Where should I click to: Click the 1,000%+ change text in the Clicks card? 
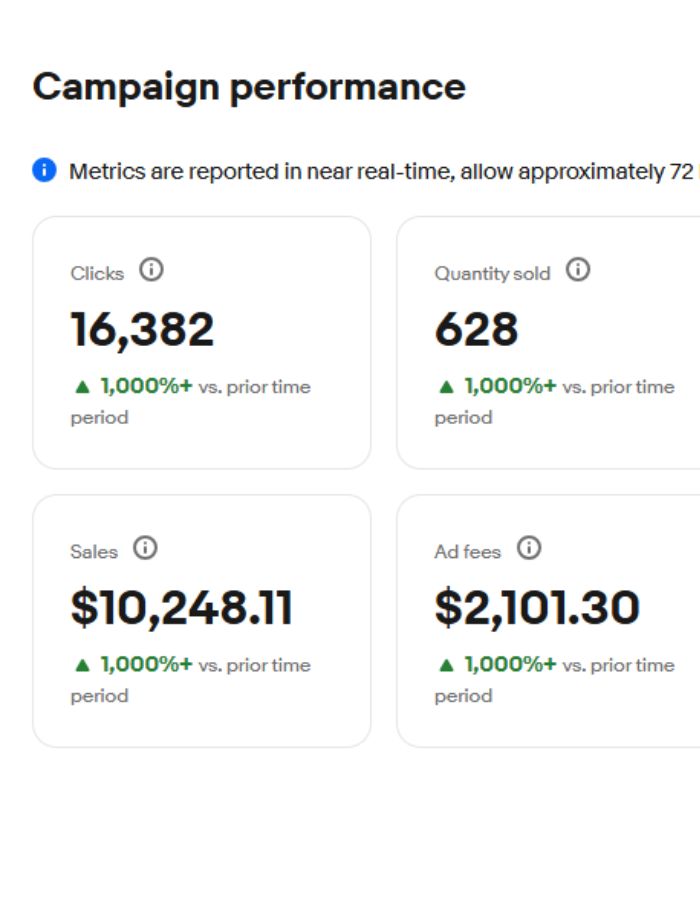(x=146, y=386)
